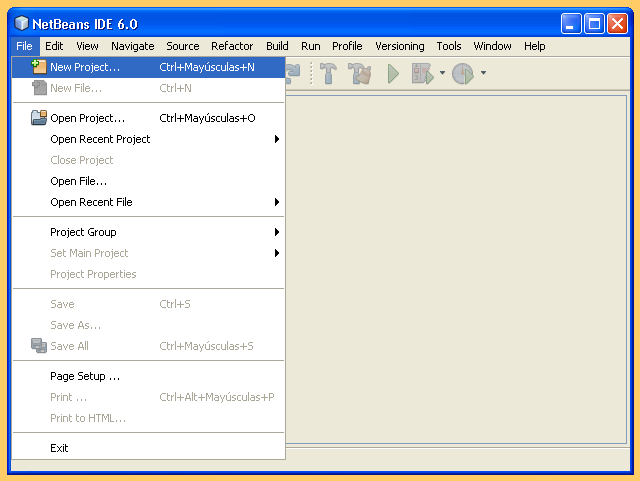640x481 pixels.
Task: Open the Edit menu
Action: (54, 46)
